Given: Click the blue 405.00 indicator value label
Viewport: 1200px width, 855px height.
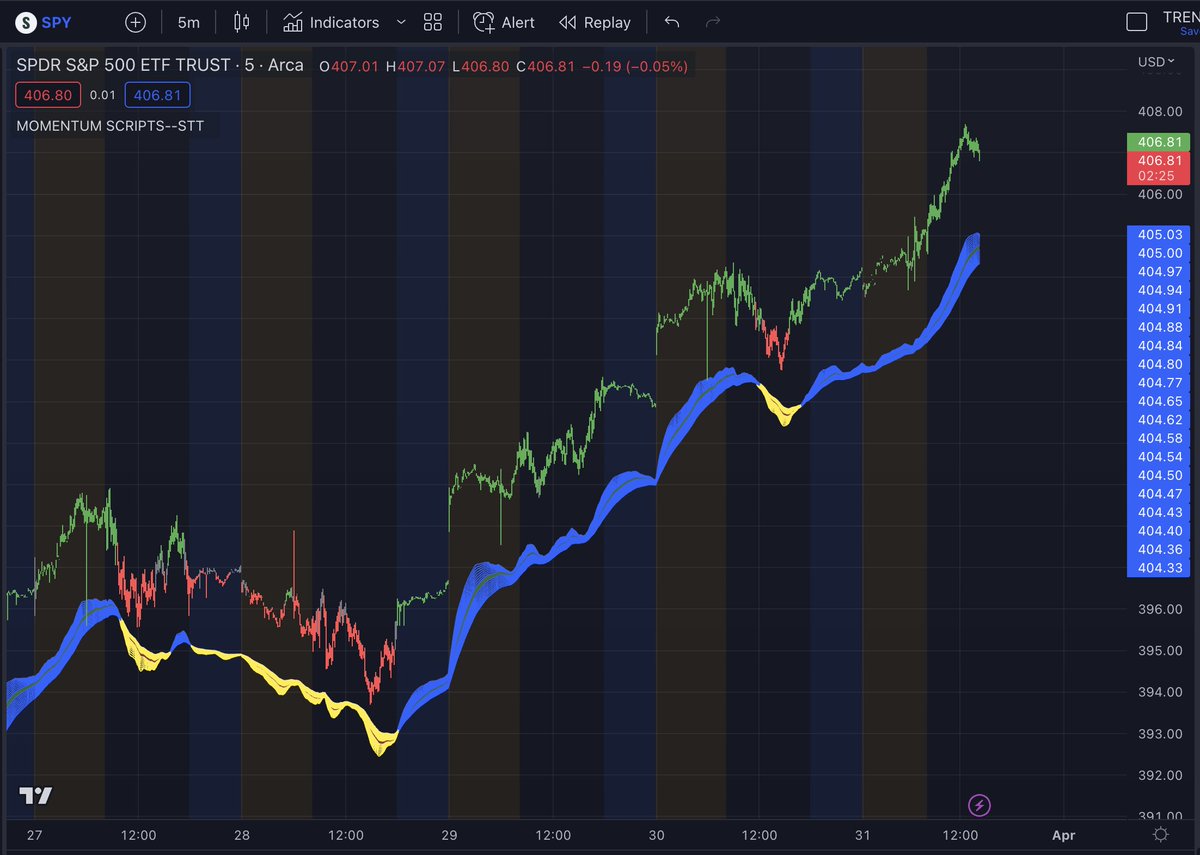Looking at the screenshot, I should [1158, 253].
